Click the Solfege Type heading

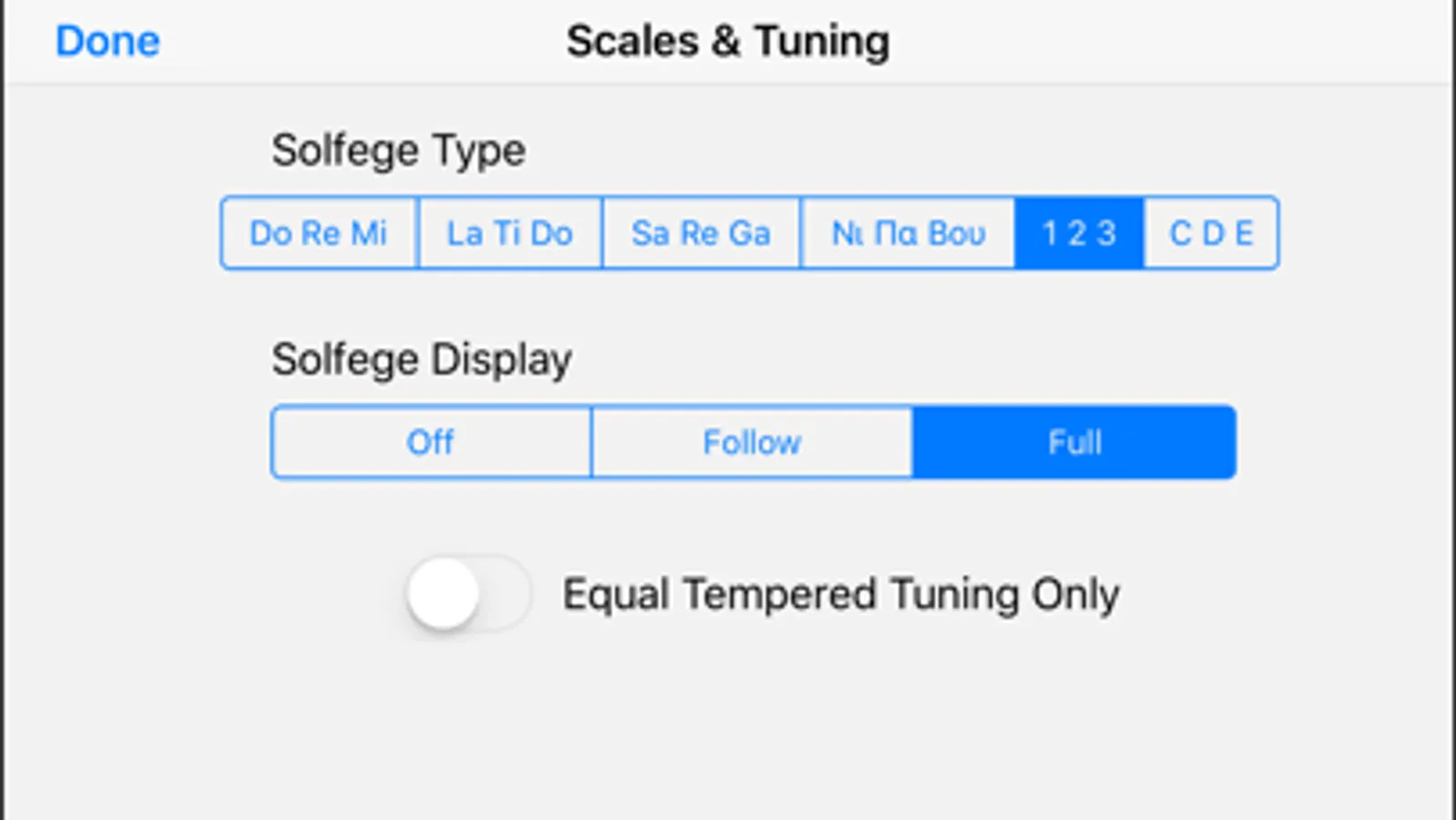tap(398, 150)
